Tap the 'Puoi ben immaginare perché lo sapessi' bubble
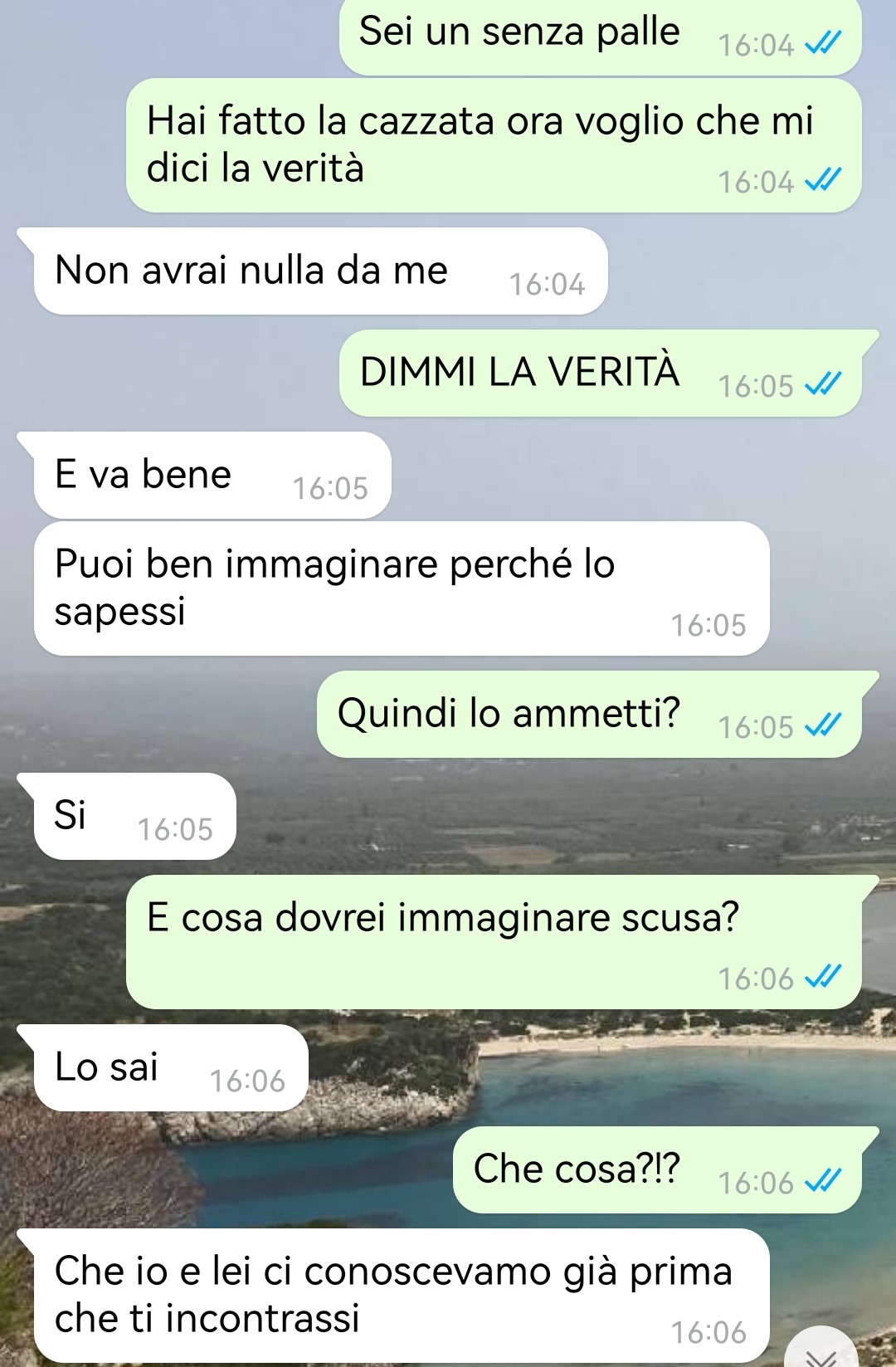 tap(402, 588)
